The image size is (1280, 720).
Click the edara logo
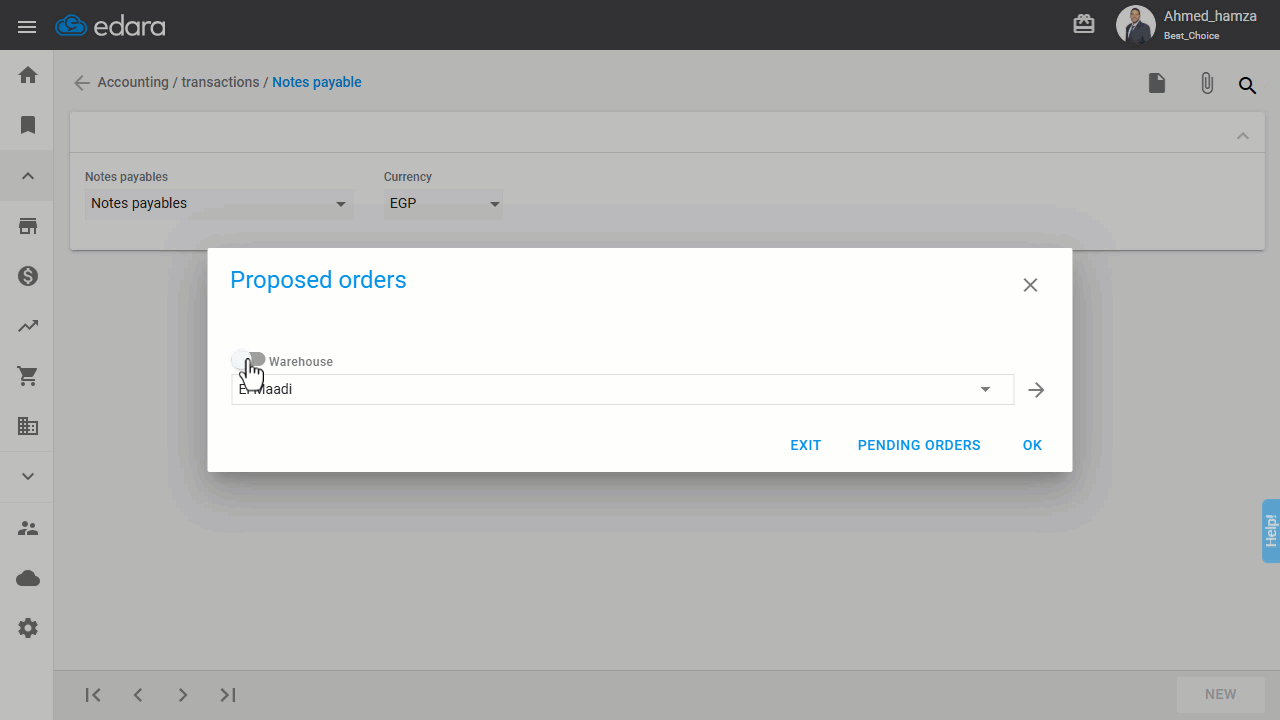[110, 26]
